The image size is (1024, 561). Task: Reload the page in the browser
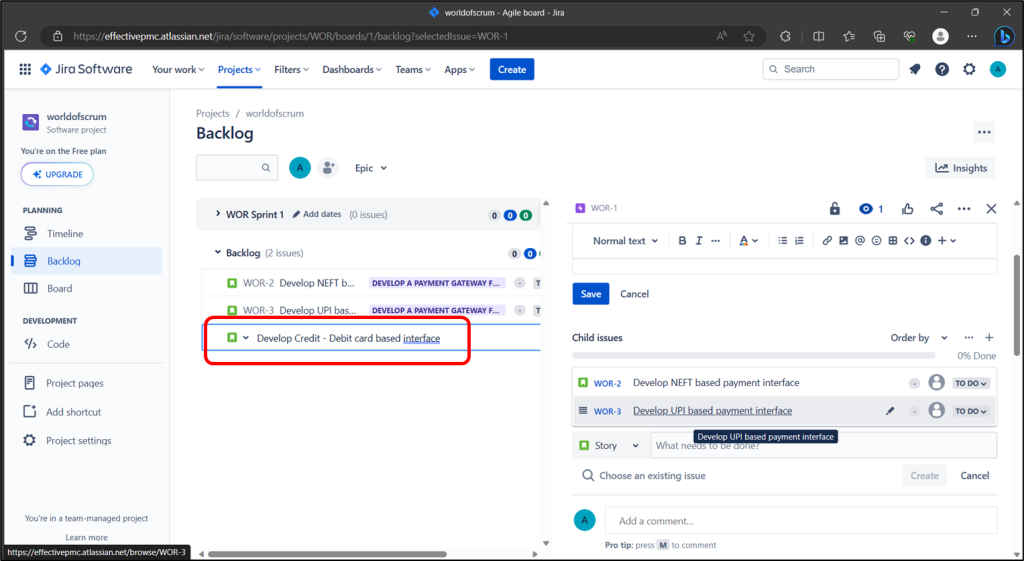(21, 37)
